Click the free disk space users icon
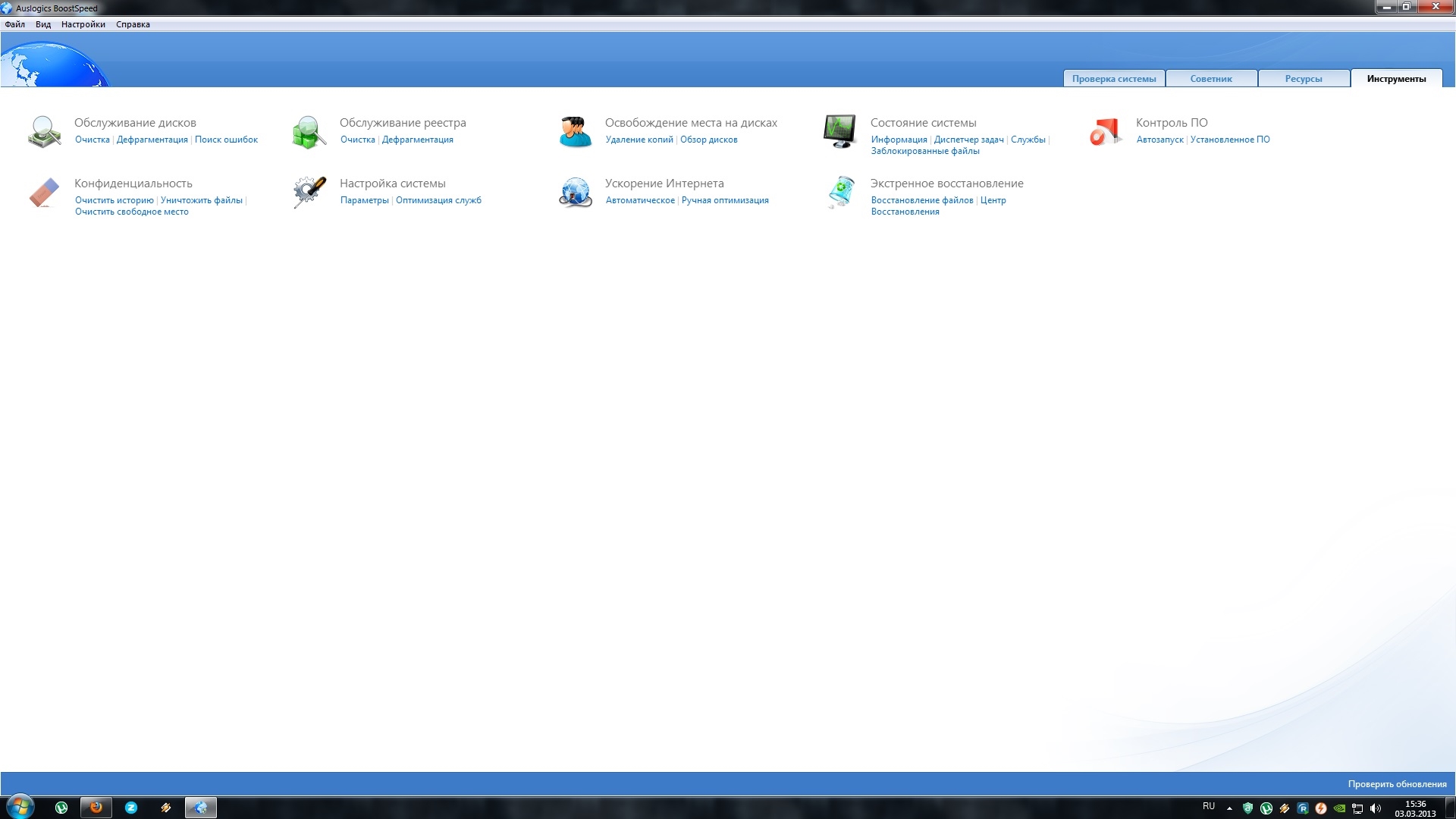This screenshot has height=819, width=1456. click(575, 132)
